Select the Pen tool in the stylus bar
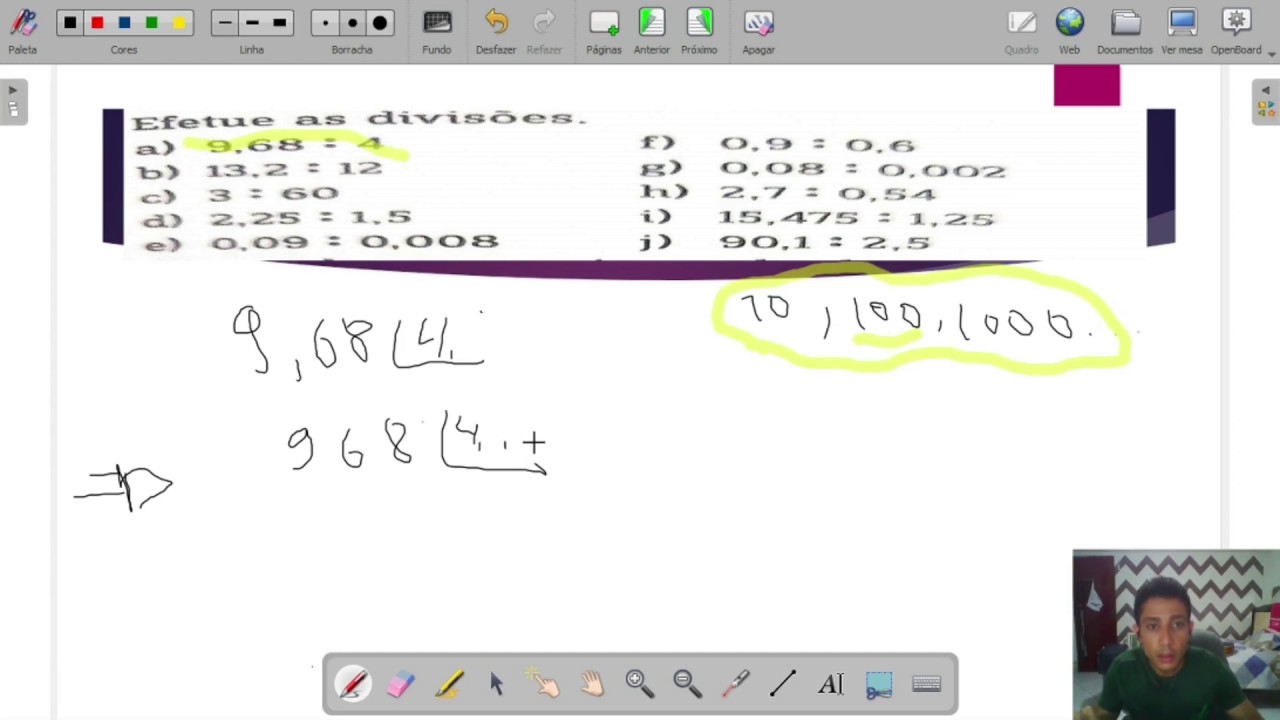This screenshot has height=720, width=1280. pos(353,684)
